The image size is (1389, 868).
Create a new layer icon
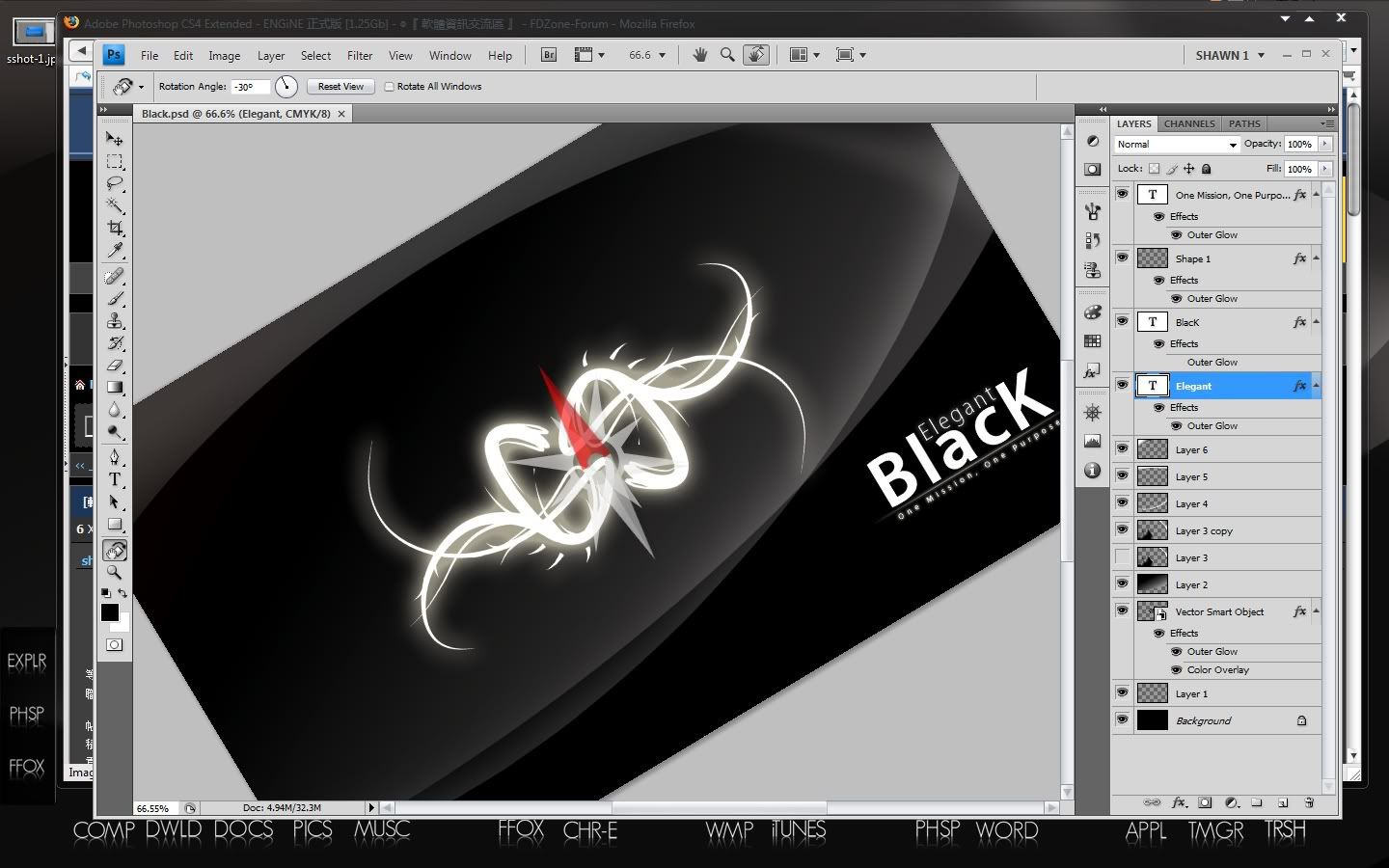(1283, 802)
